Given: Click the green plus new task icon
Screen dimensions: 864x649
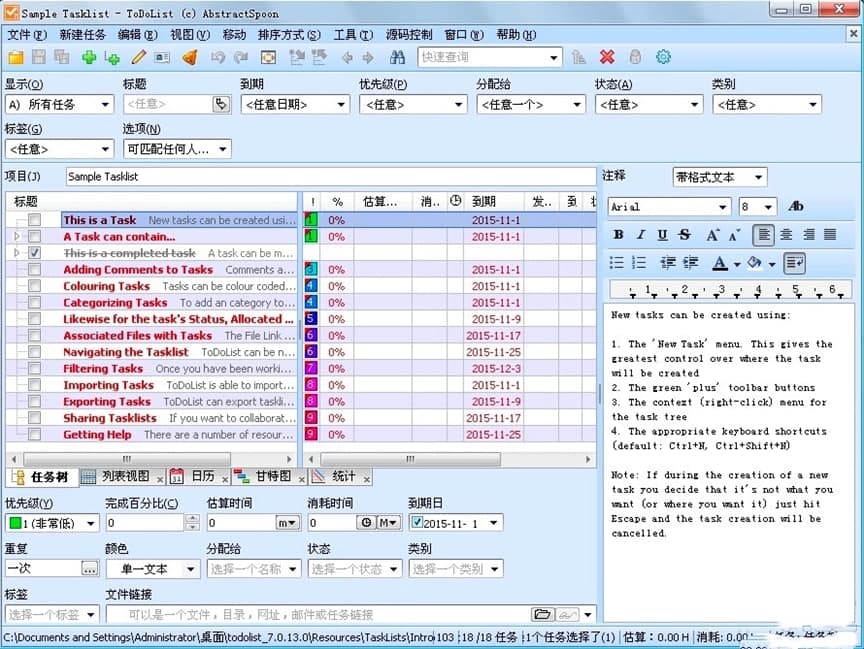Looking at the screenshot, I should tap(89, 58).
